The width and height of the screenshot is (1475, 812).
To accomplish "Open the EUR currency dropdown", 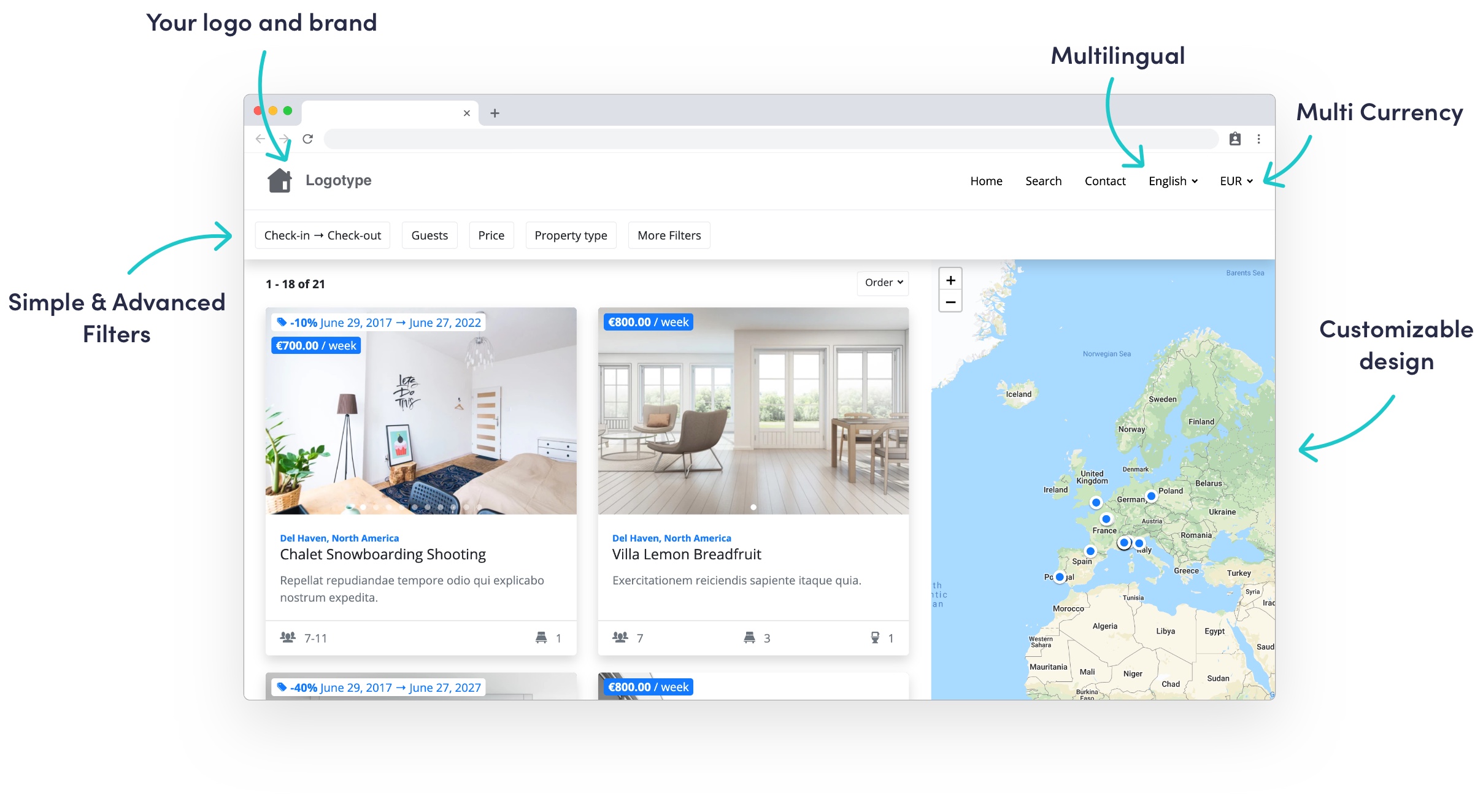I will pos(1236,181).
